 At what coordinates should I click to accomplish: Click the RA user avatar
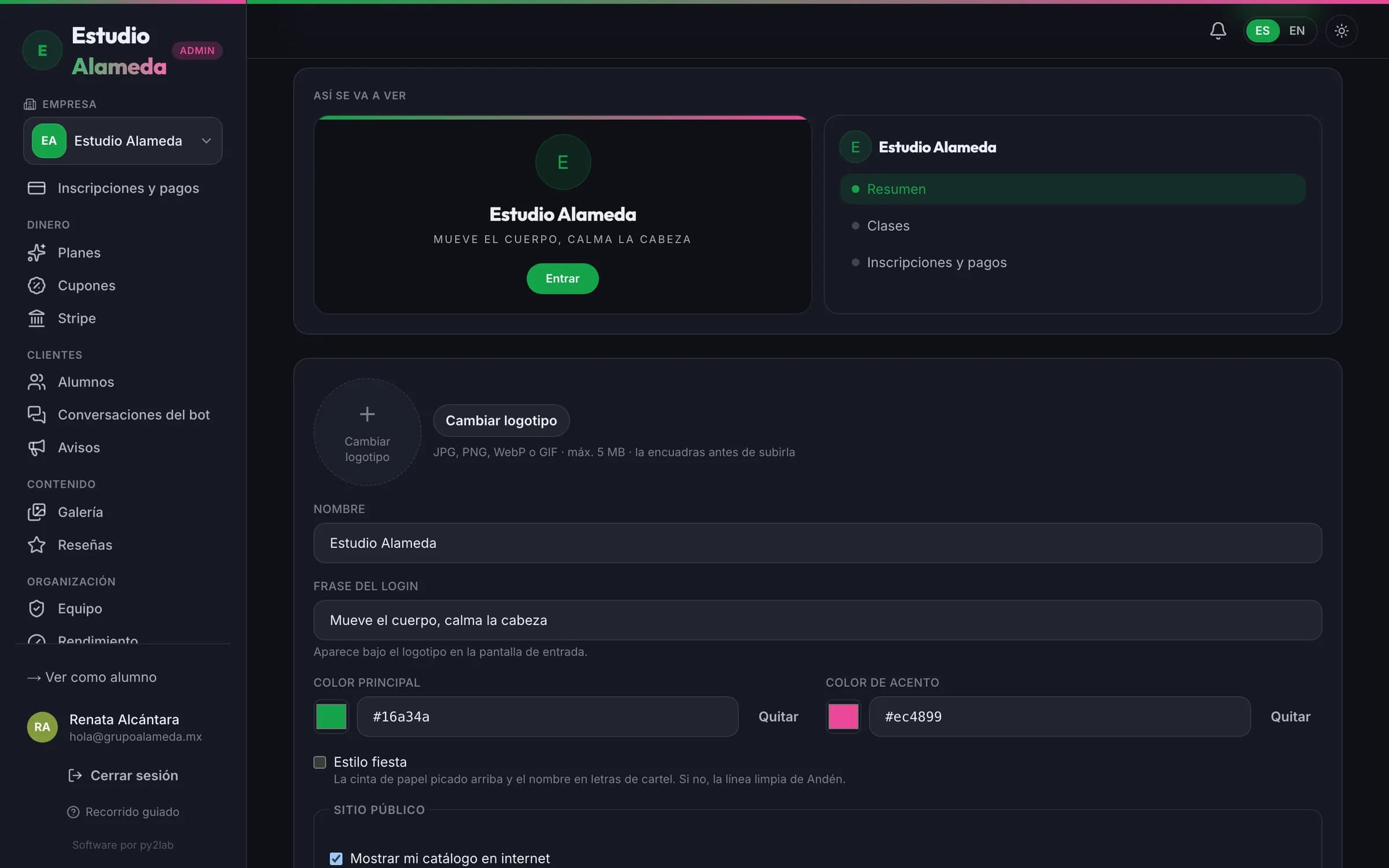coord(42,727)
